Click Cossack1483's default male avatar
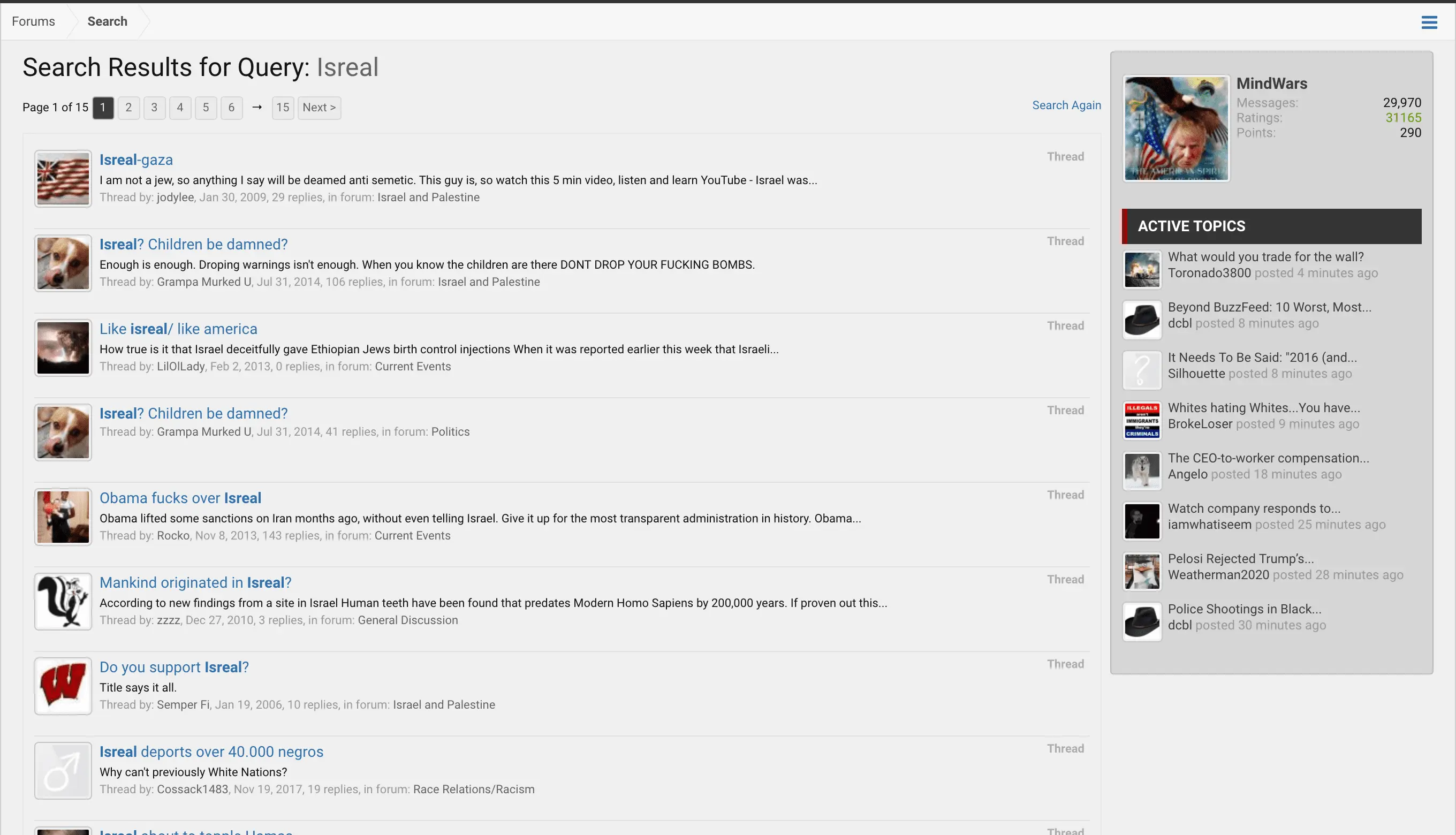Image resolution: width=1456 pixels, height=835 pixels. tap(63, 771)
